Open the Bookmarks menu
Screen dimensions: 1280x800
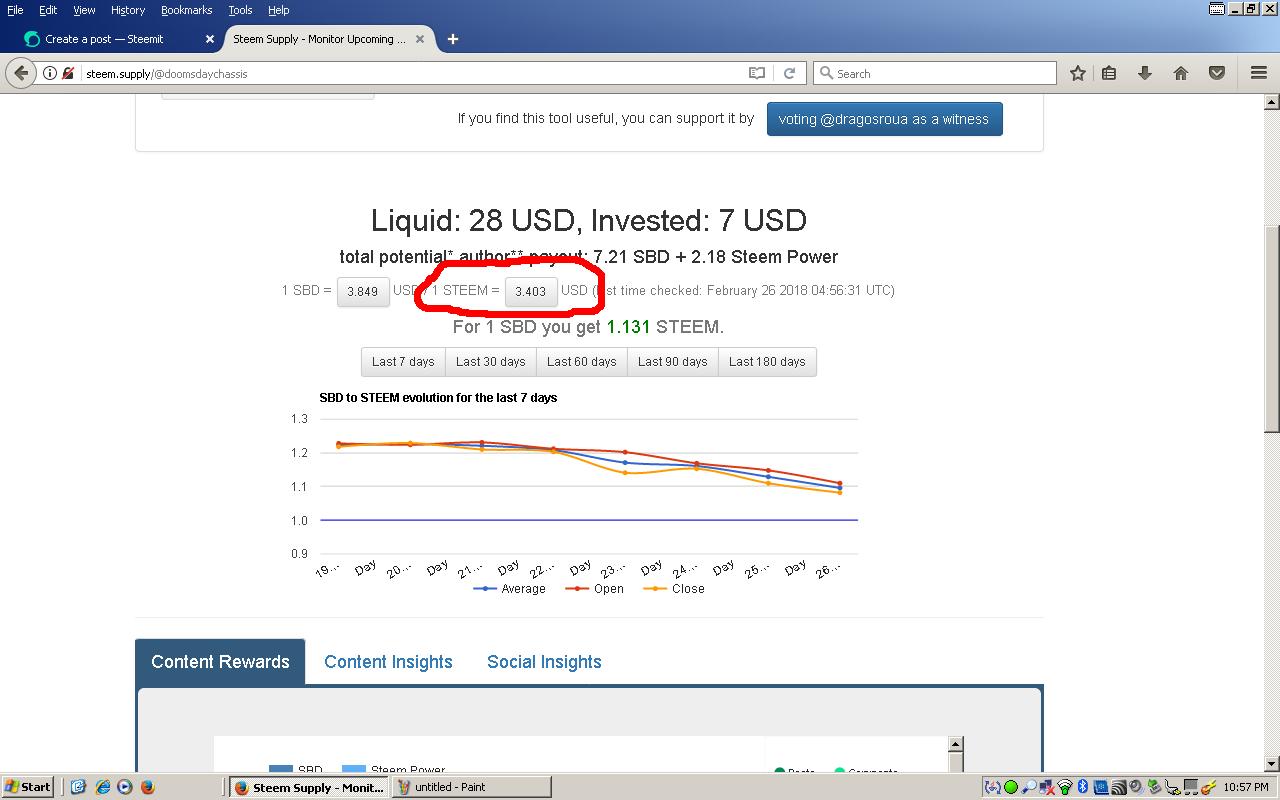[x=186, y=10]
